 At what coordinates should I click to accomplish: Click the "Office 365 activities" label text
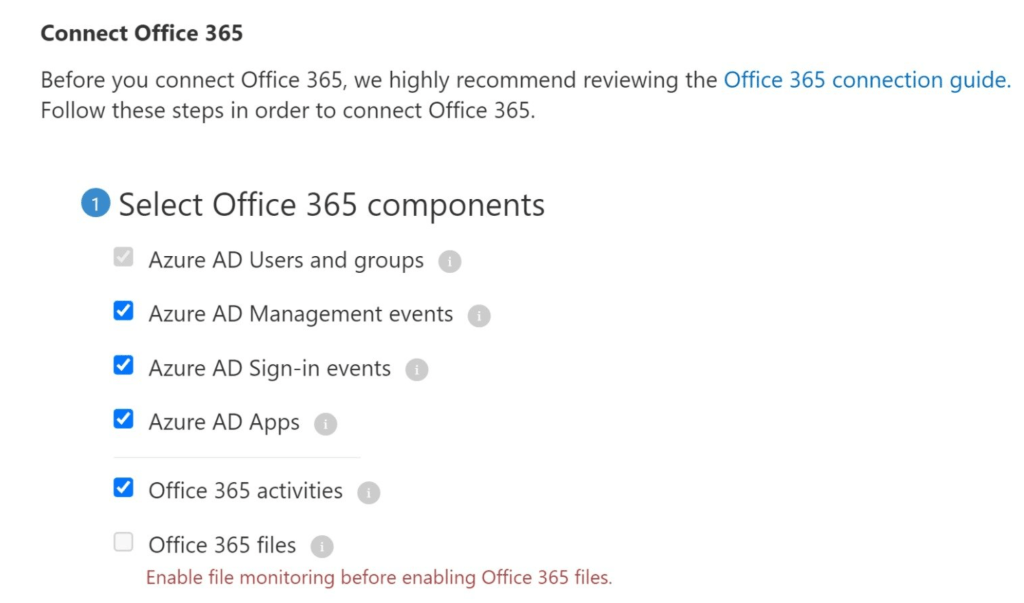click(245, 491)
